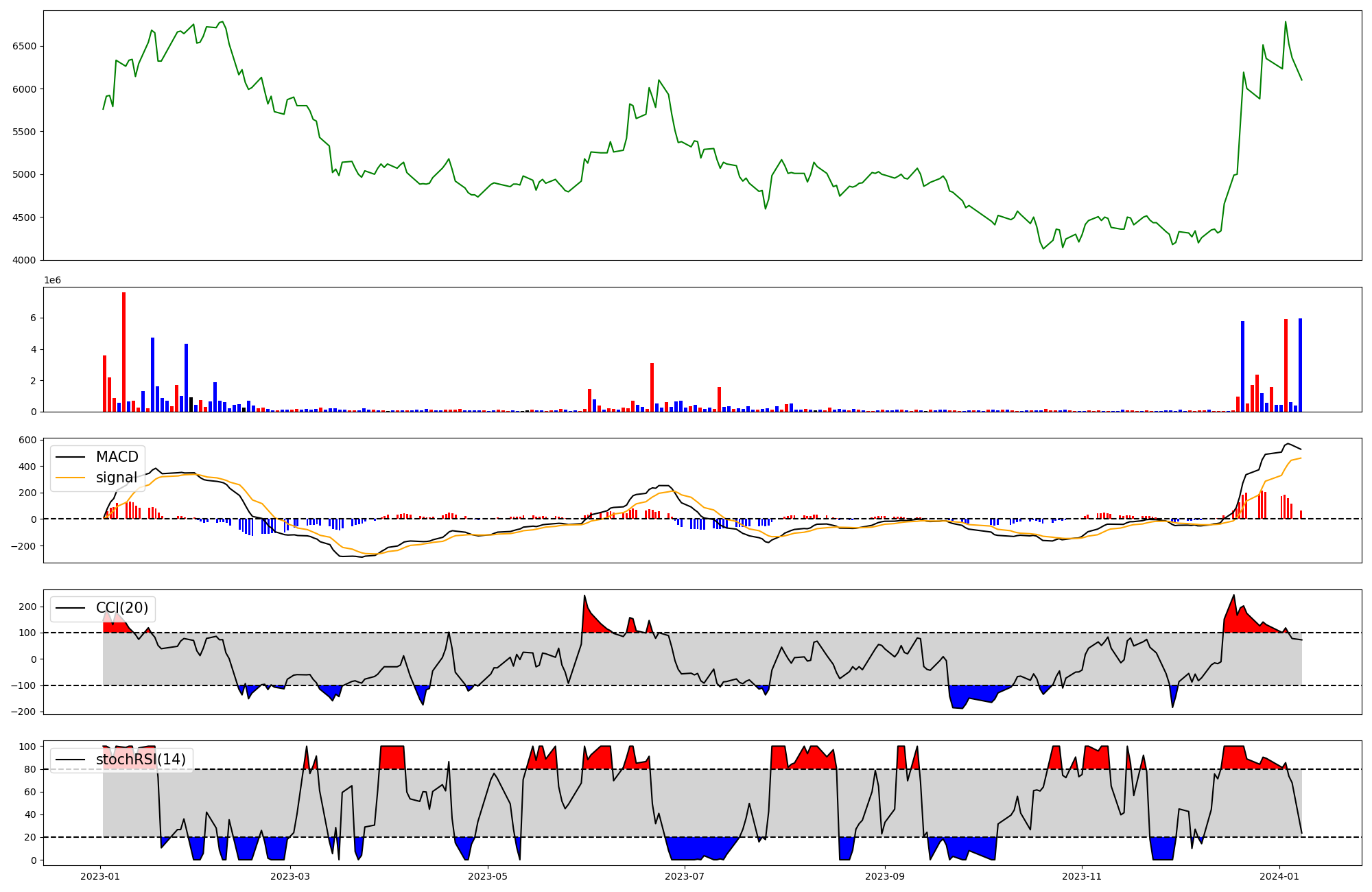
Task: Click the tallest red volume bar
Action: pos(123,351)
